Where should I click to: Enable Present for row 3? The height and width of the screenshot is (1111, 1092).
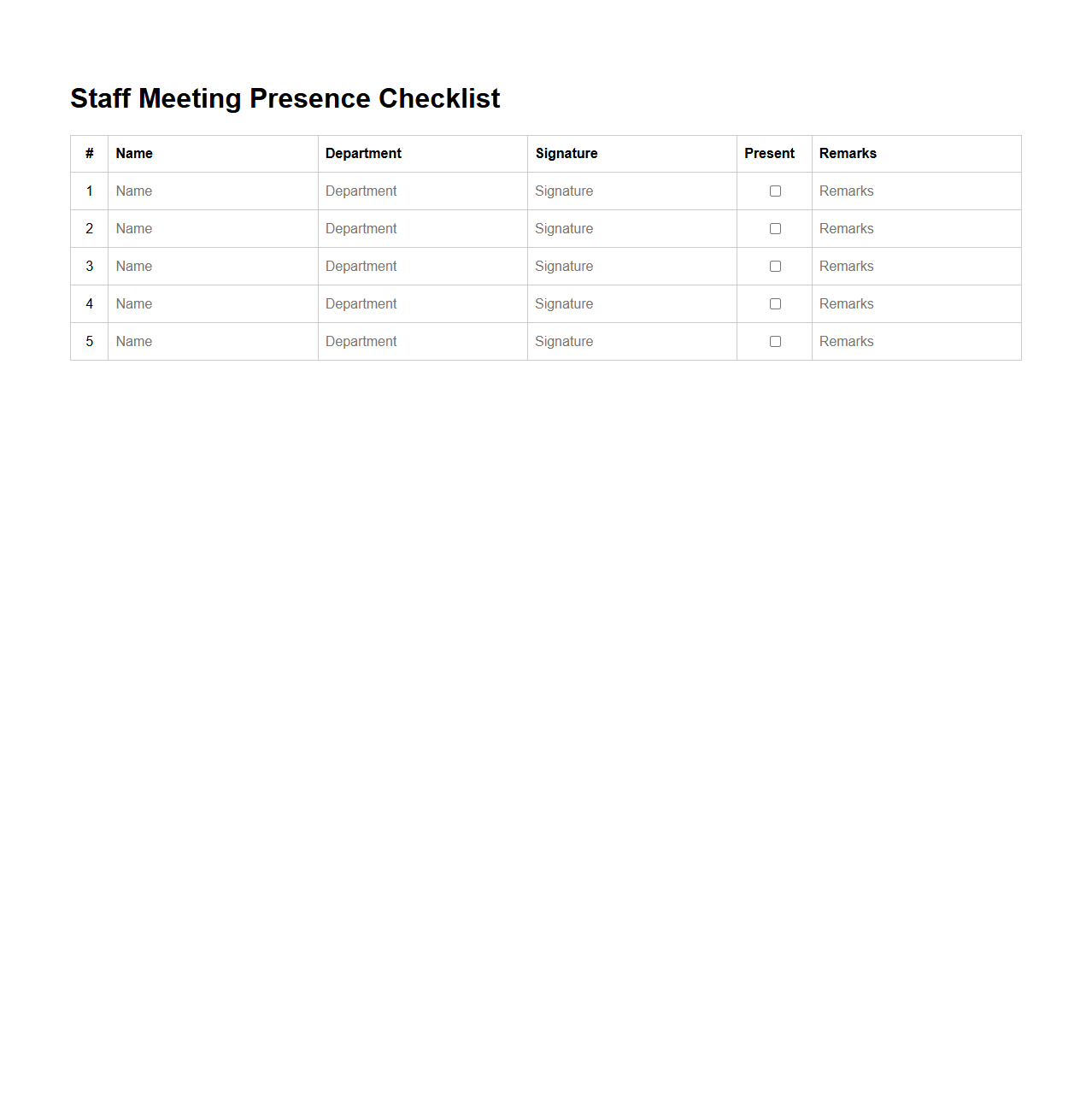pos(774,266)
